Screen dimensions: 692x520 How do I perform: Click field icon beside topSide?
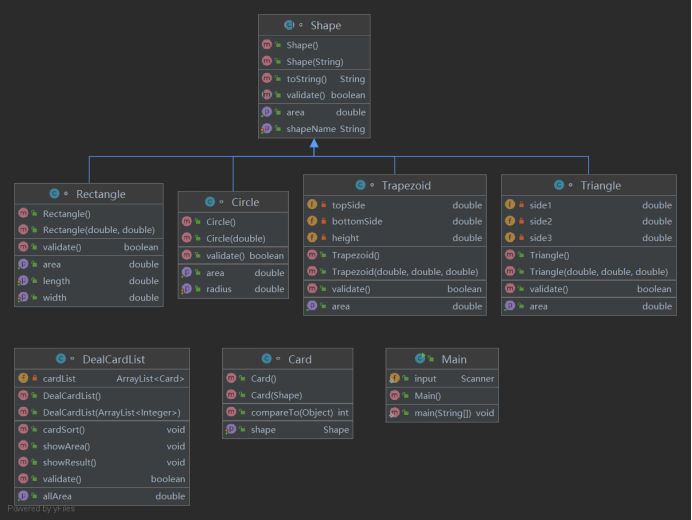[312, 204]
